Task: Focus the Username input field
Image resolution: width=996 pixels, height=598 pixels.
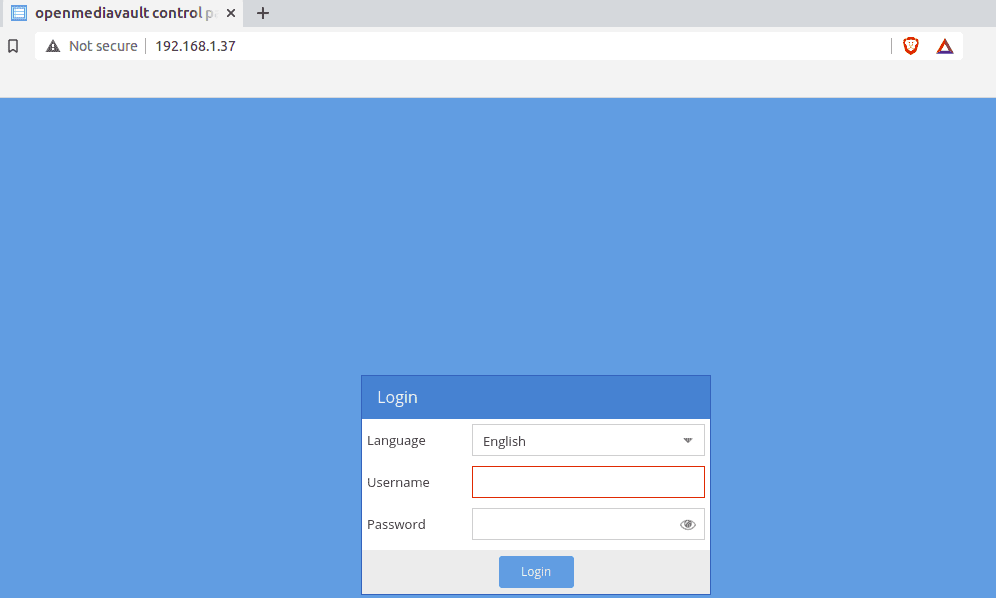Action: 588,482
